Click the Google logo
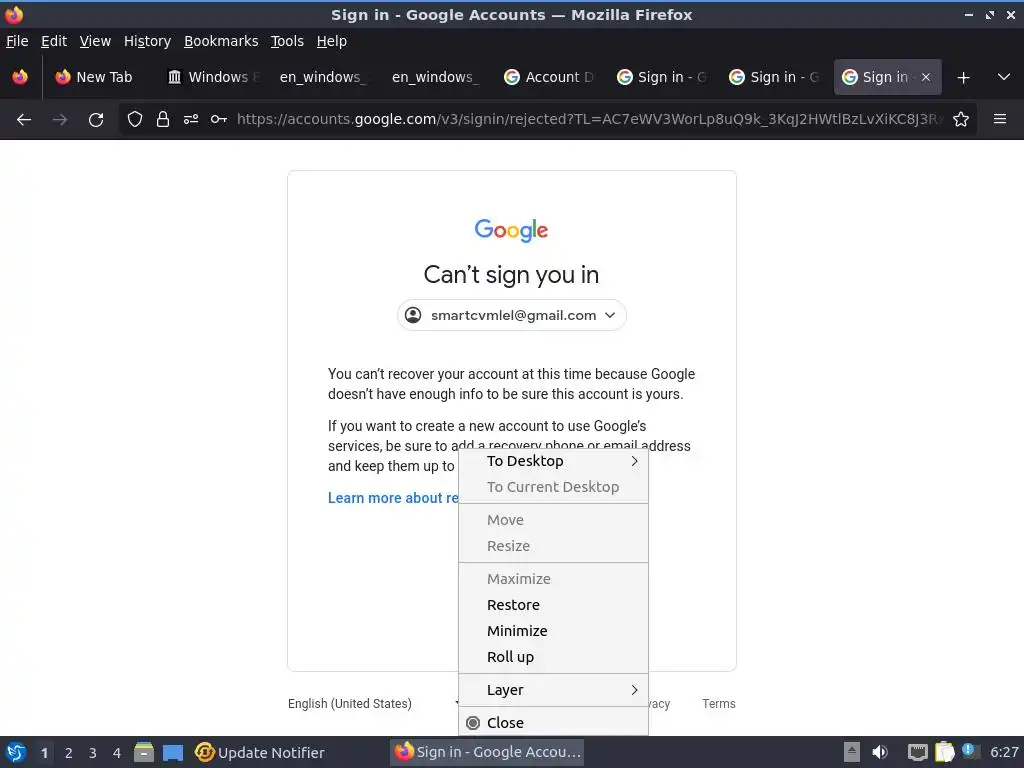The height and width of the screenshot is (768, 1024). 511,230
